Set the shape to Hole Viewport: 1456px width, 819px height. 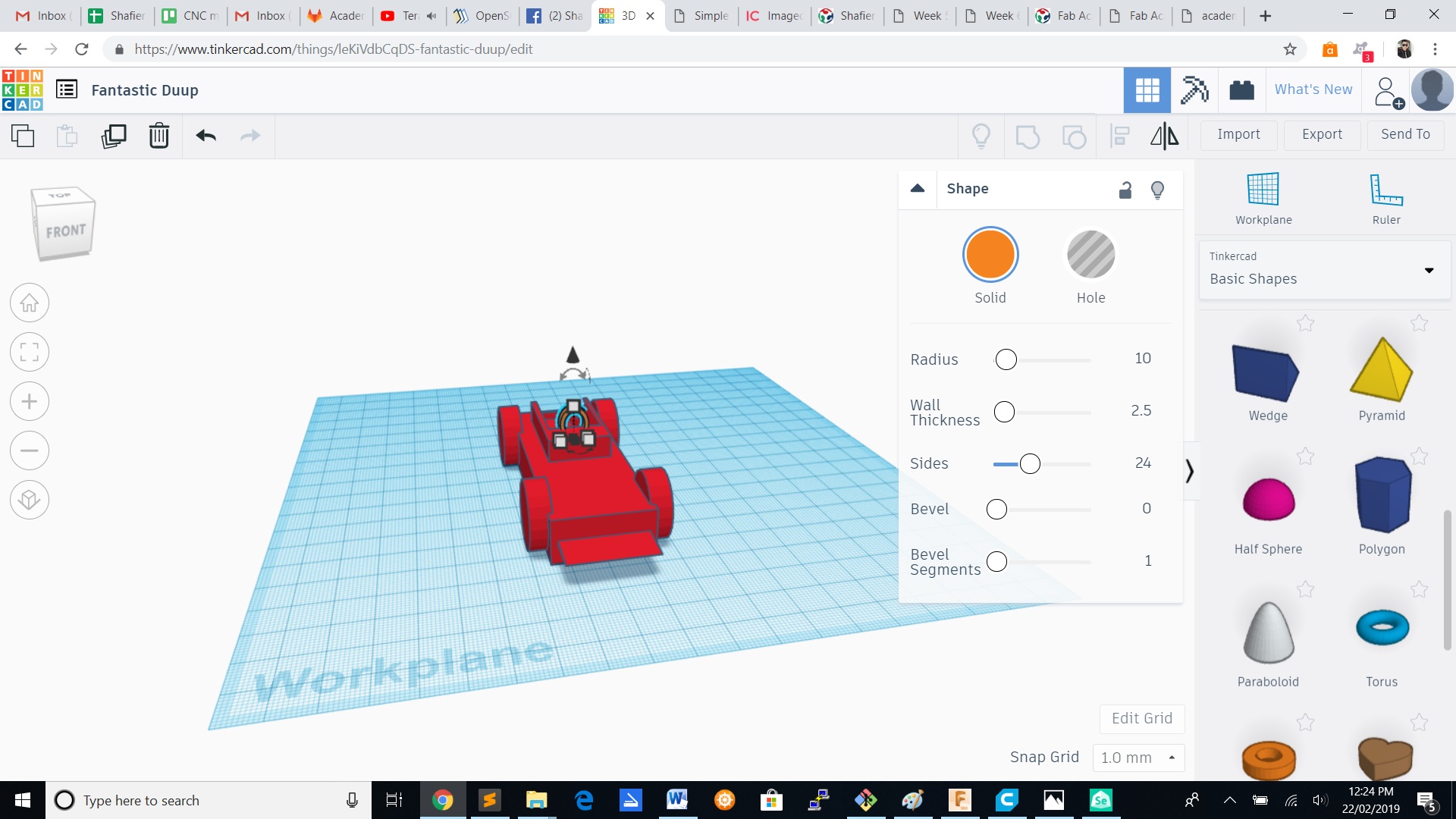[x=1090, y=255]
